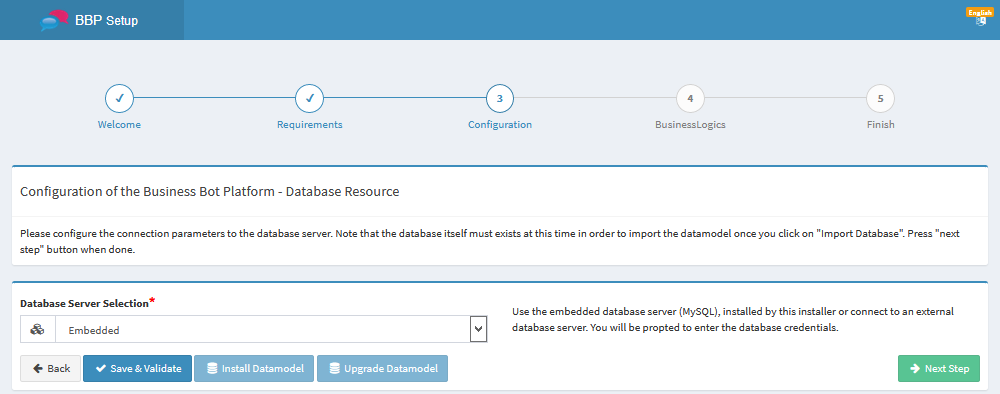Select step 5 Finish circle
Image resolution: width=1000 pixels, height=394 pixels.
point(880,99)
